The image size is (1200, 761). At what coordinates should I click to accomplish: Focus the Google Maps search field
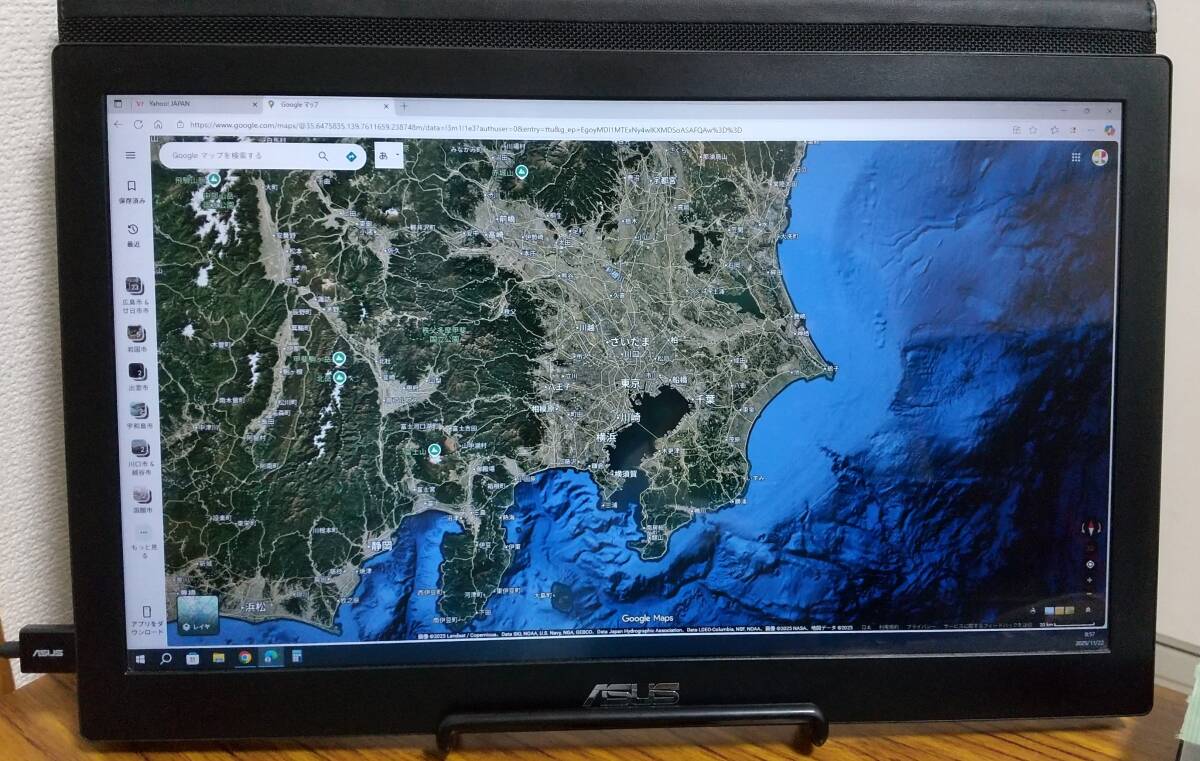pos(238,156)
